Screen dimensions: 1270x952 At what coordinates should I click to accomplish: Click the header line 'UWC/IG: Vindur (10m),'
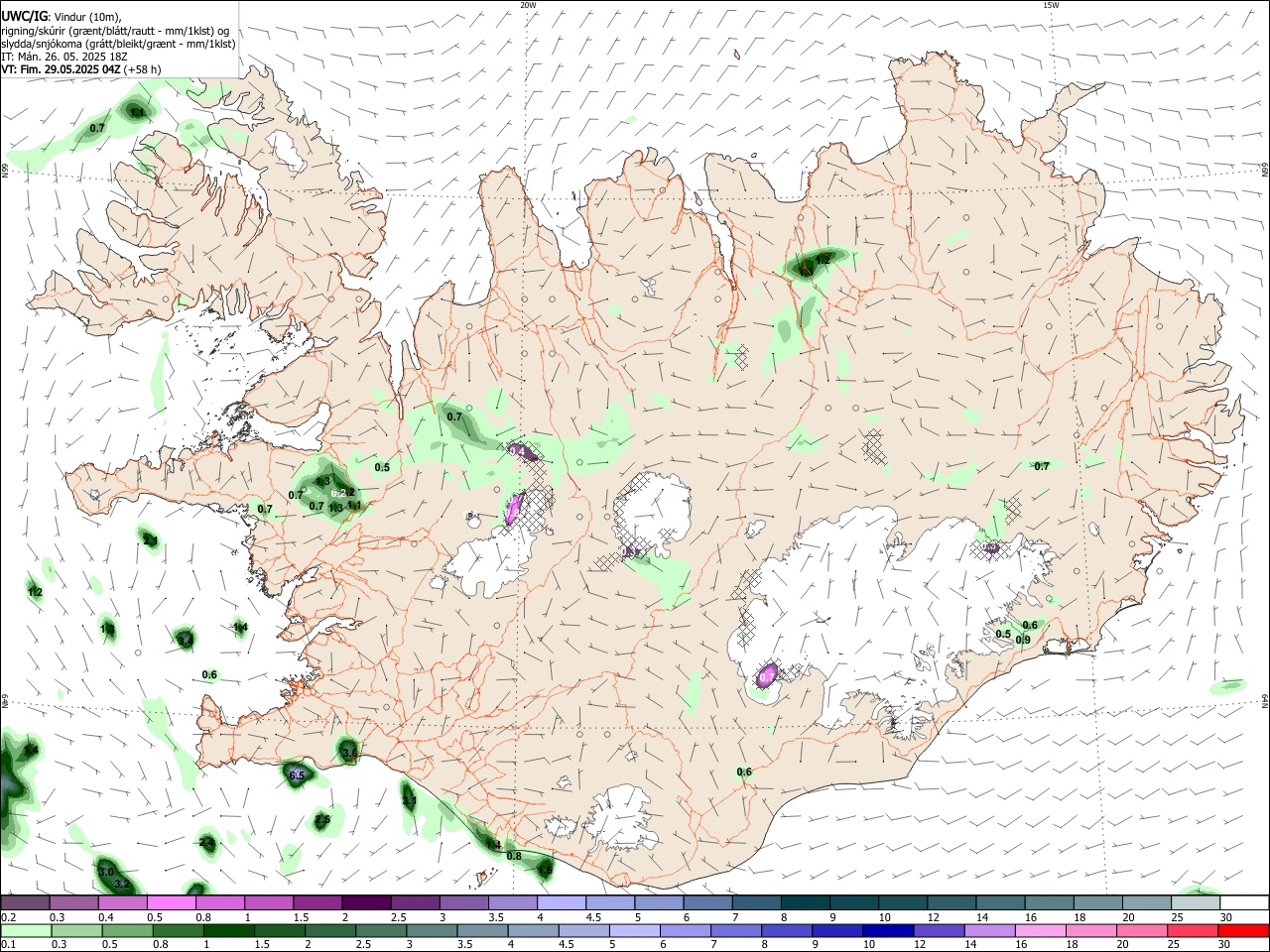click(61, 16)
